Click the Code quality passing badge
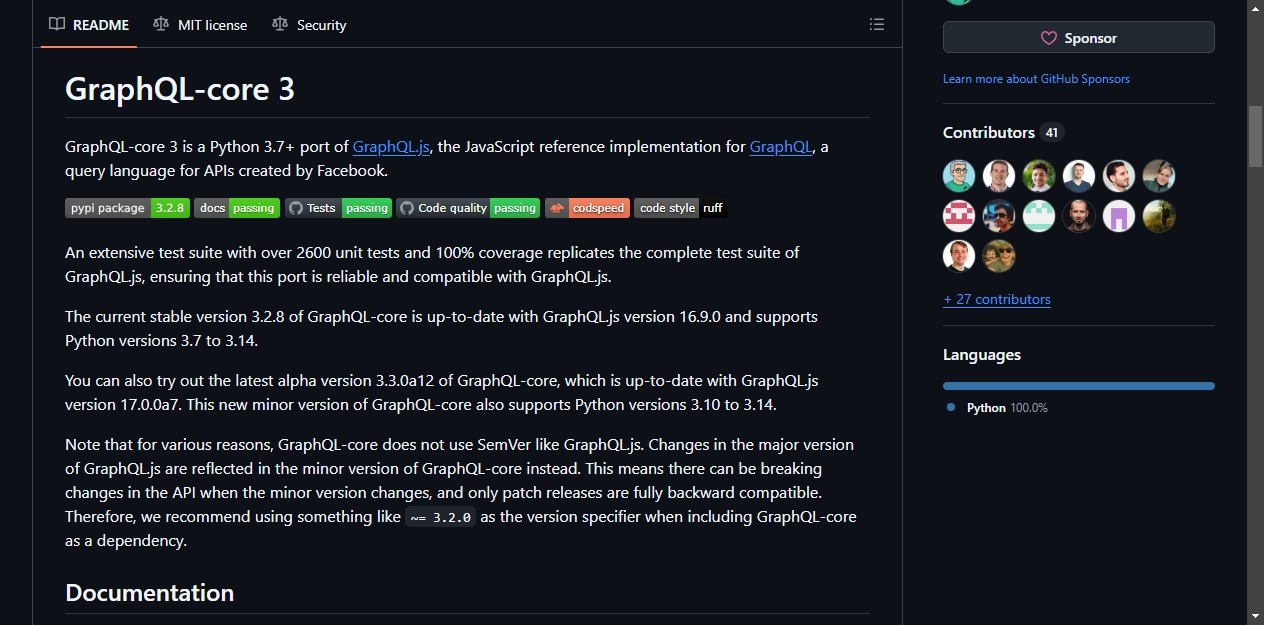The image size is (1264, 625). [x=468, y=208]
